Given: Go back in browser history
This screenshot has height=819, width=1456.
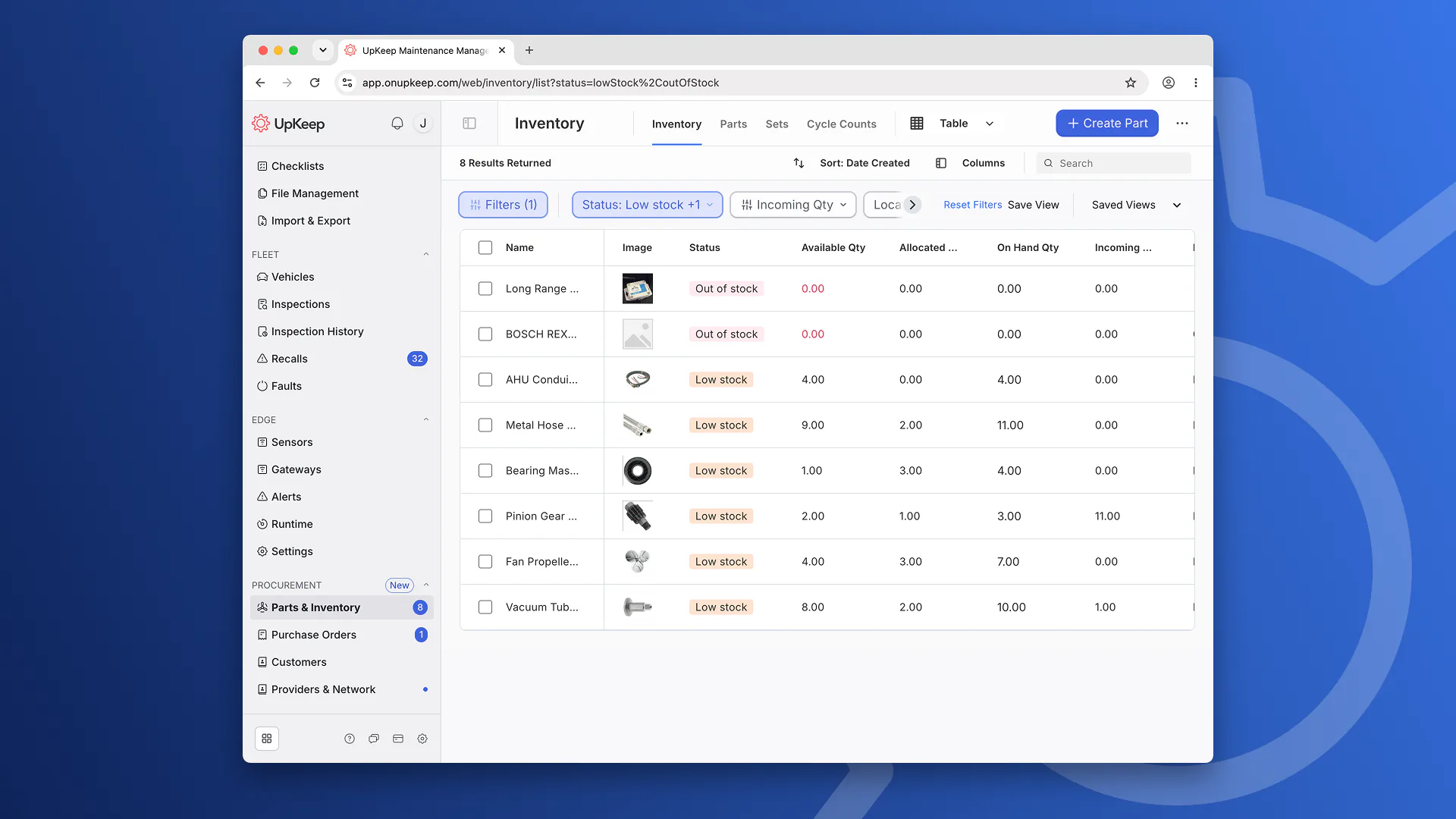Looking at the screenshot, I should [x=260, y=83].
